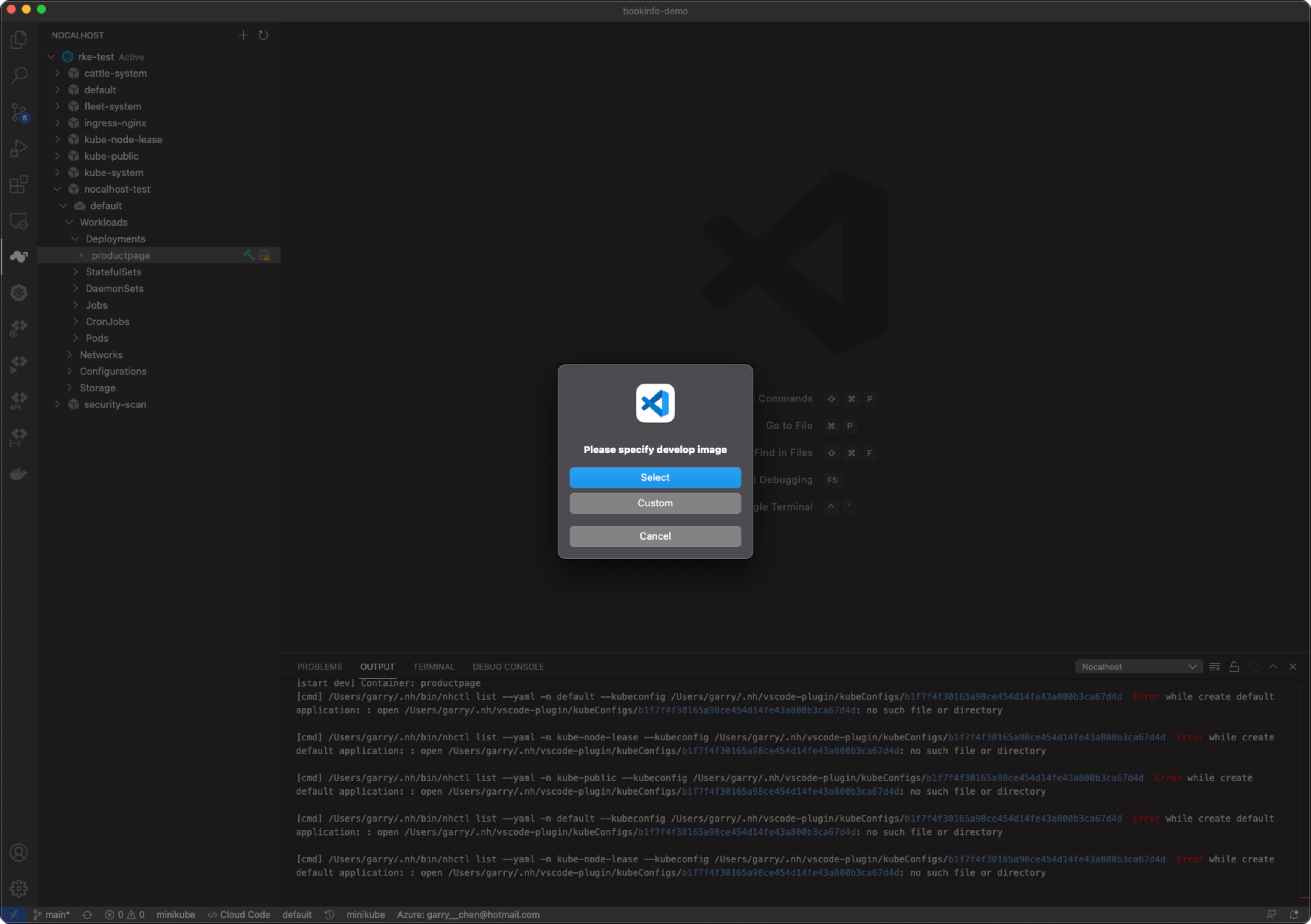The height and width of the screenshot is (924, 1311).
Task: Click the Select button in dialog
Action: 655,477
